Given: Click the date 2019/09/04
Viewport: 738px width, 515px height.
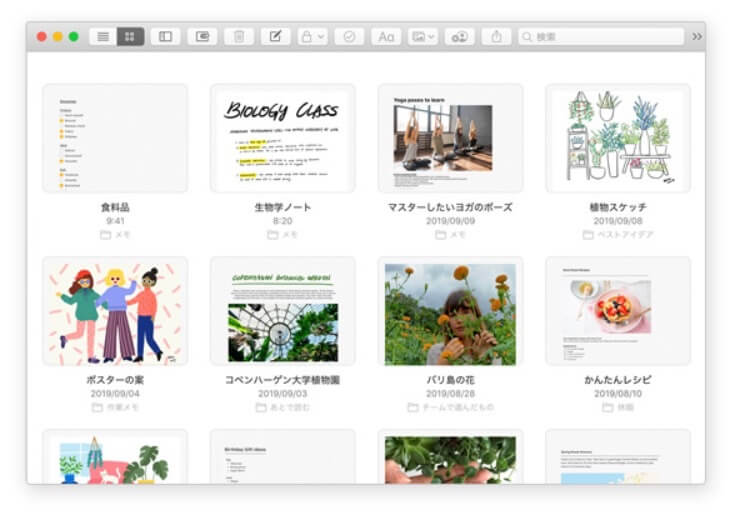Looking at the screenshot, I should click(x=115, y=394).
